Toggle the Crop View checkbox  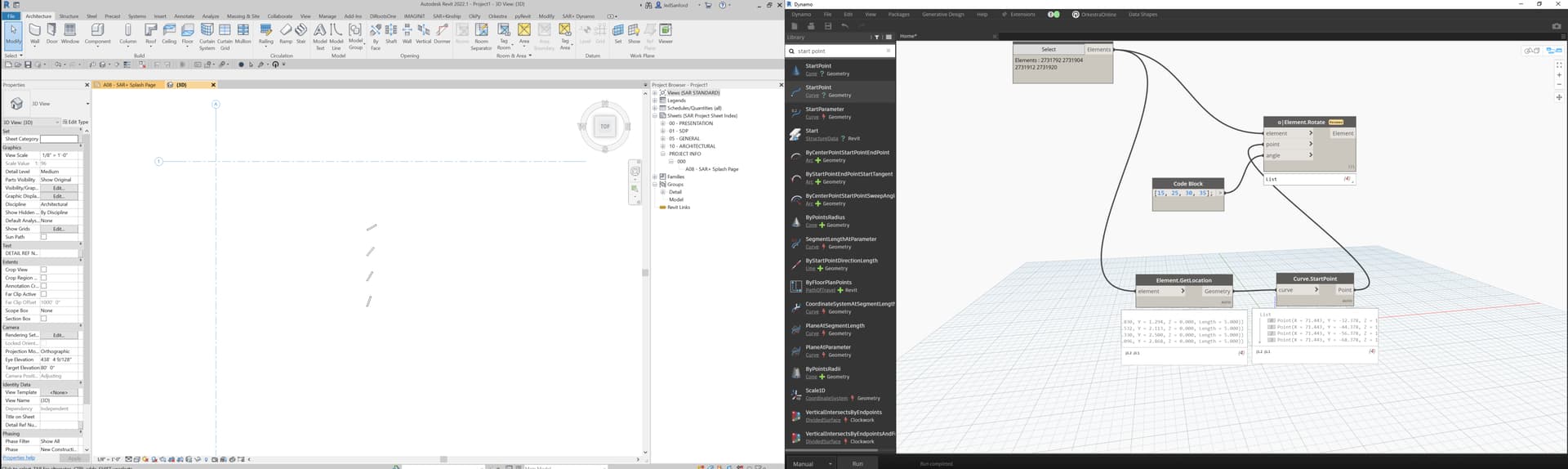click(44, 270)
